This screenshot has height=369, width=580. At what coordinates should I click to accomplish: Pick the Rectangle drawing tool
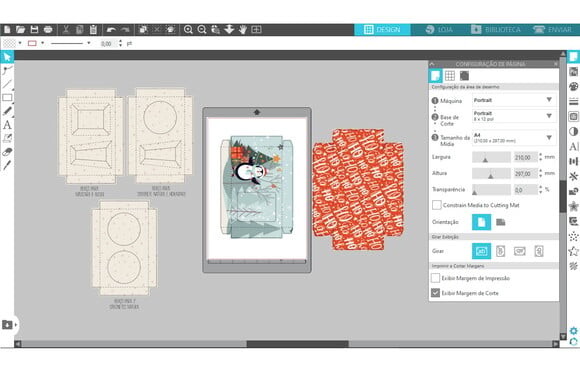(7, 98)
